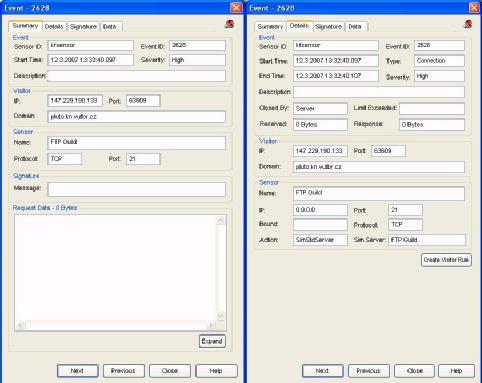The image size is (482, 383).
Task: Switch to Data tab in left Event window
Action: pos(110,27)
